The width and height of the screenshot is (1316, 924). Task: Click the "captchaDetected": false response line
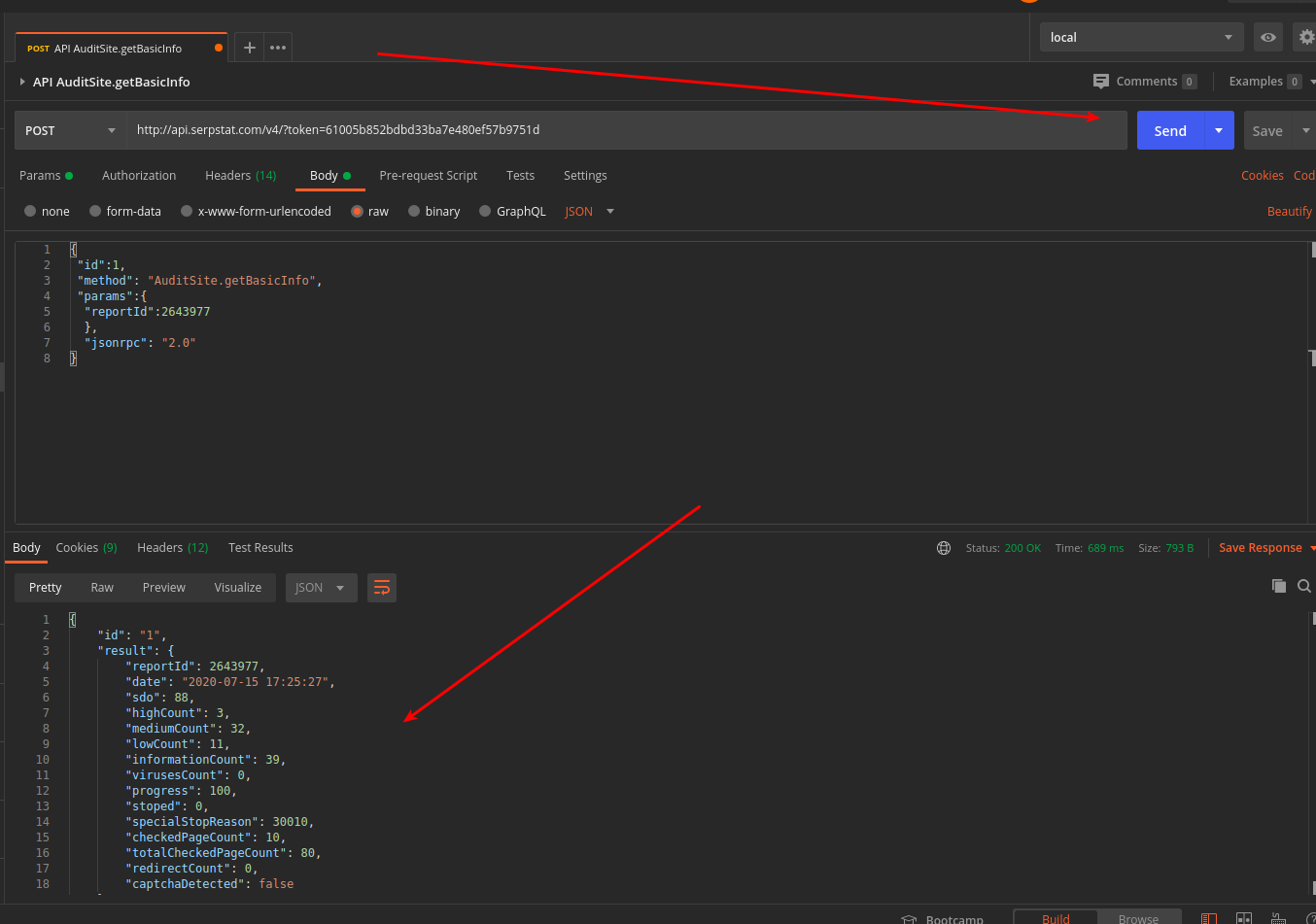(x=209, y=884)
